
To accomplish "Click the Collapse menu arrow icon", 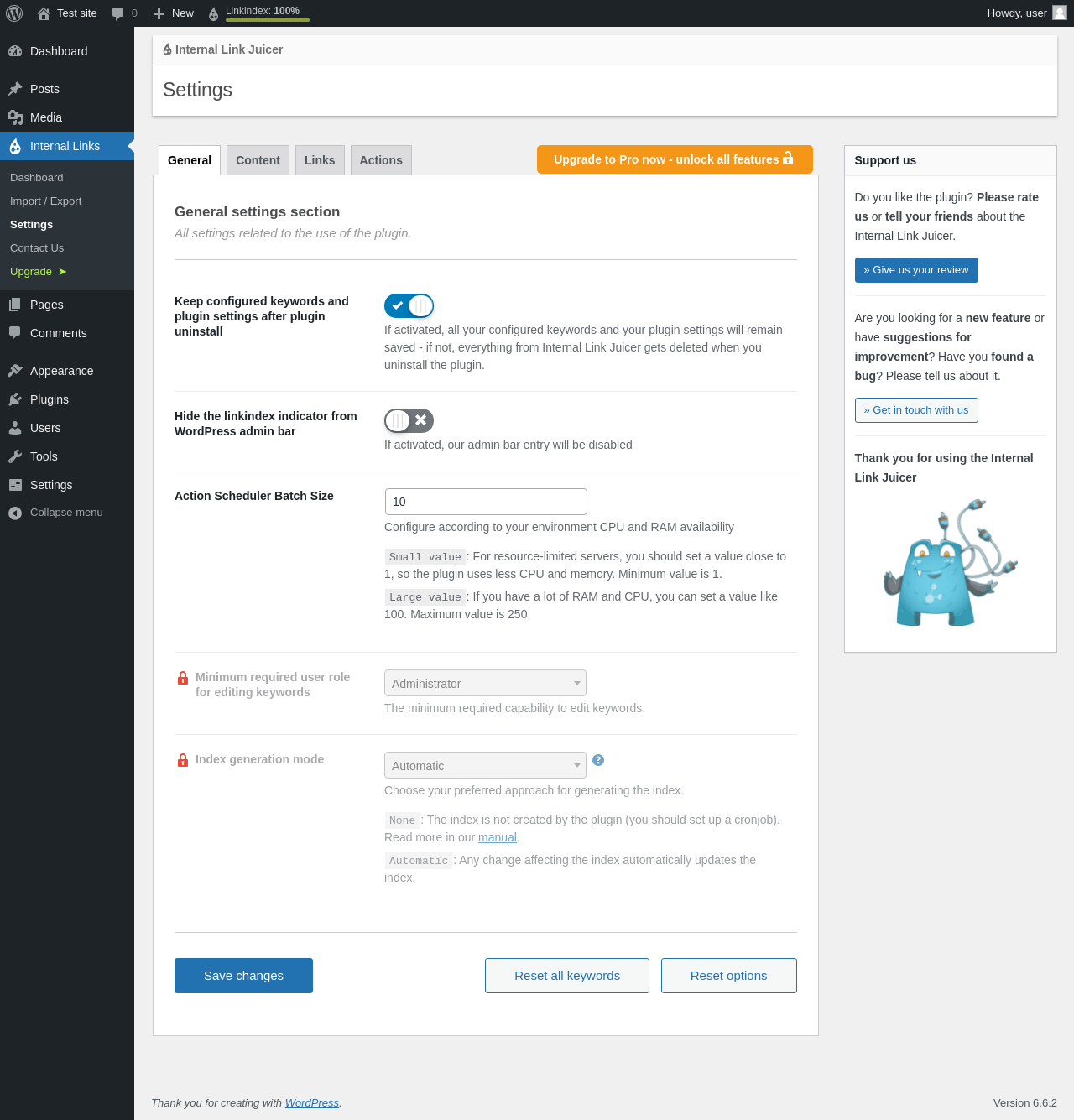I will tap(15, 513).
